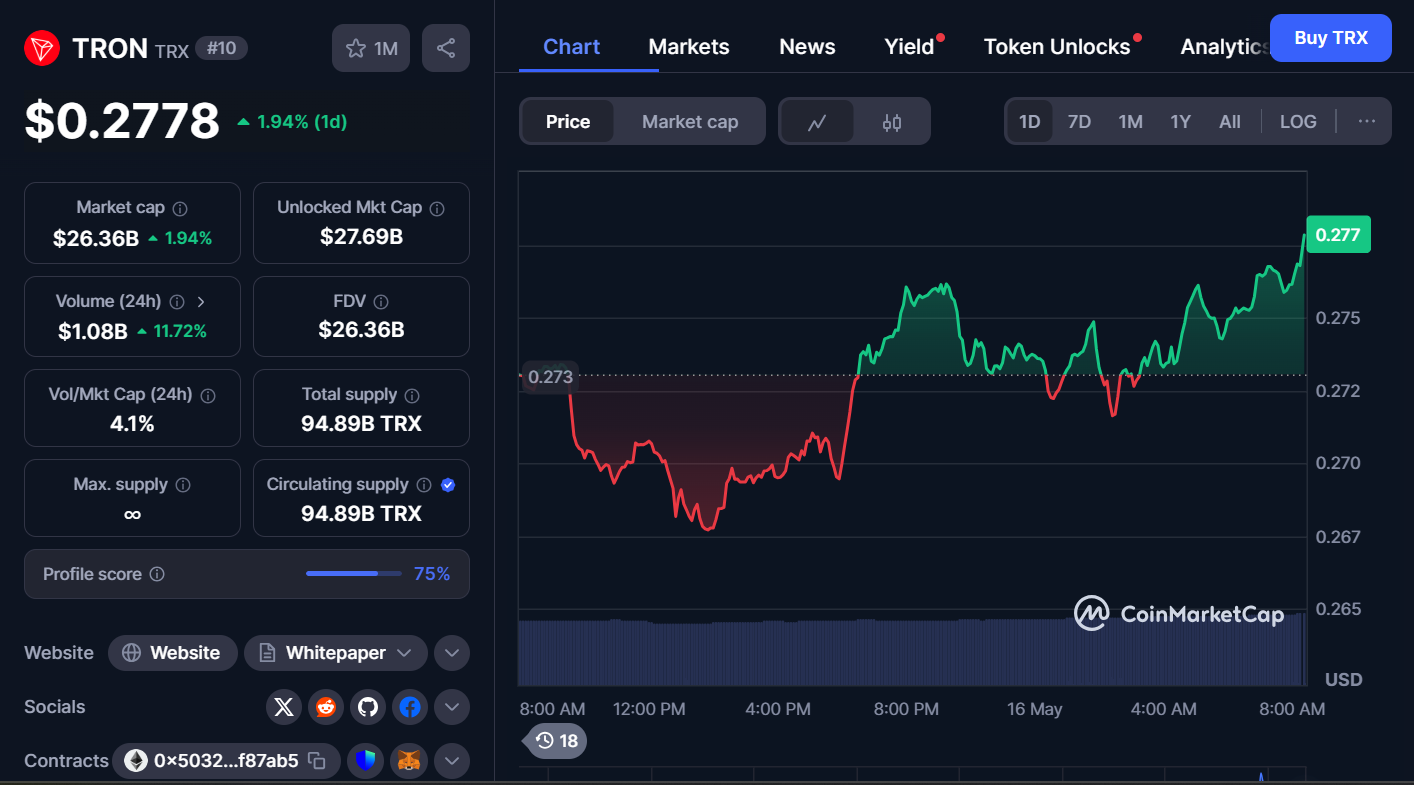Click Profile score info icon
The height and width of the screenshot is (785, 1414).
click(157, 575)
